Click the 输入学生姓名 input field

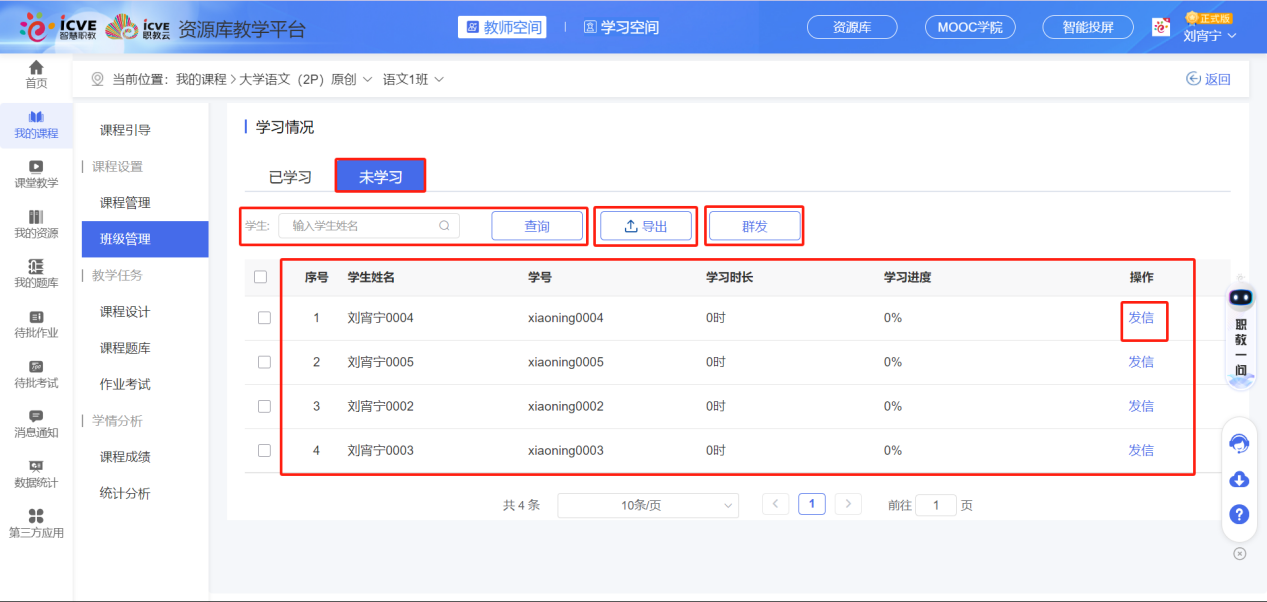(x=362, y=226)
